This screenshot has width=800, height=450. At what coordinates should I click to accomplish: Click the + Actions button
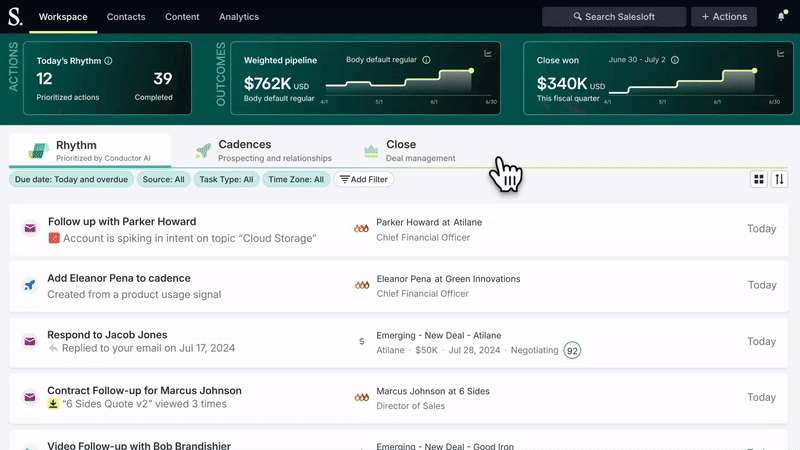tap(724, 17)
